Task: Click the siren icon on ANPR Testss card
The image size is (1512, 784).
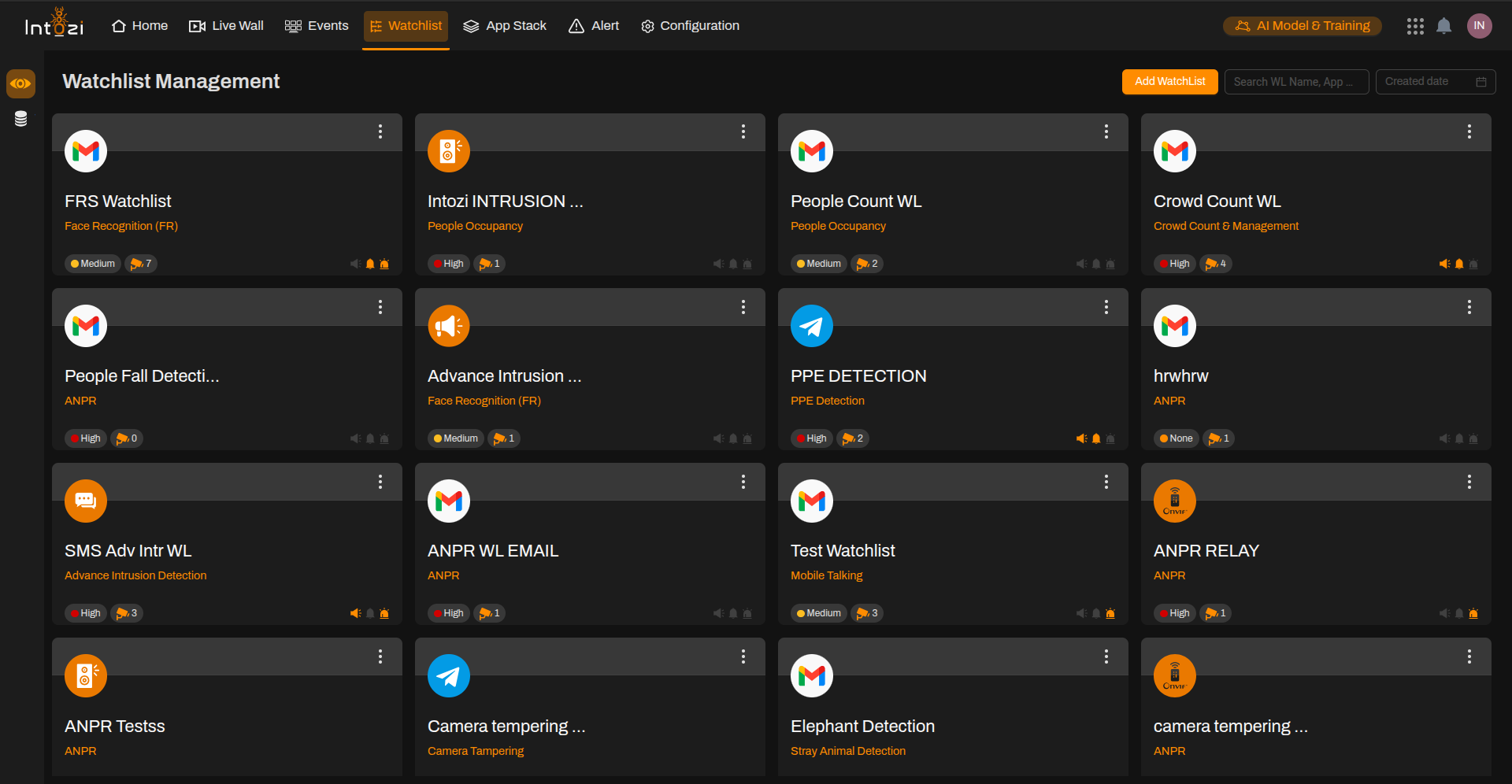Action: (85, 675)
